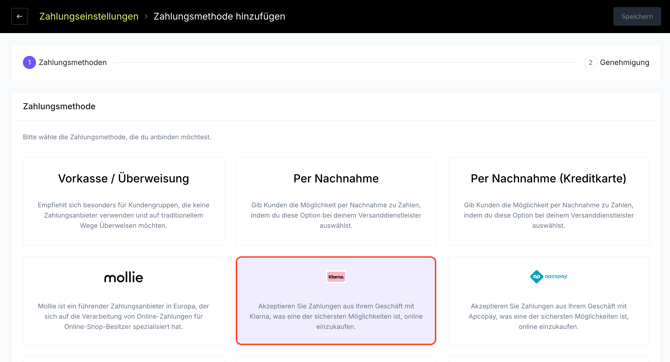Choose Per Nachnahme (Kreditkarte) card

click(549, 201)
